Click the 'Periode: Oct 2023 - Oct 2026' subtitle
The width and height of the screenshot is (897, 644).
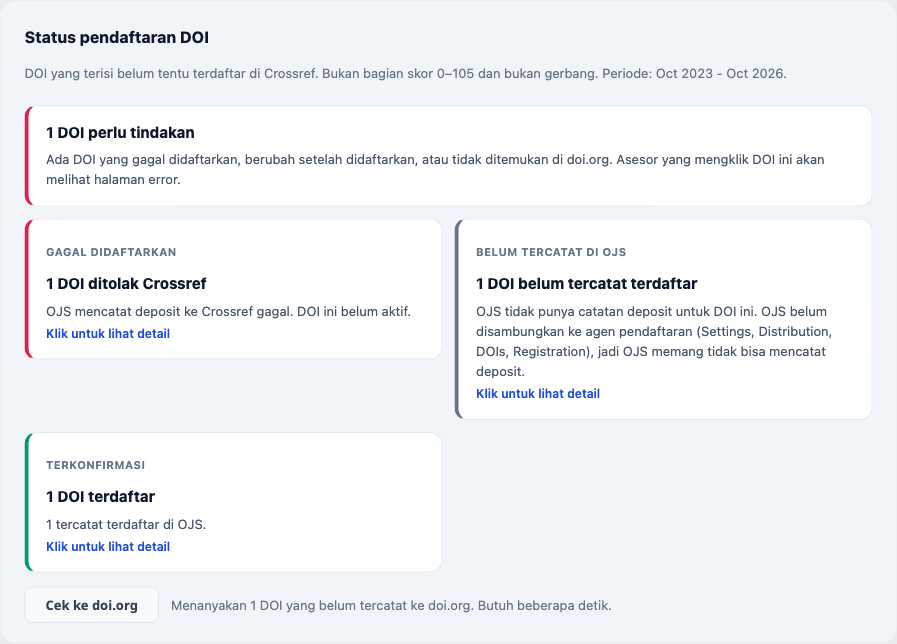click(694, 74)
